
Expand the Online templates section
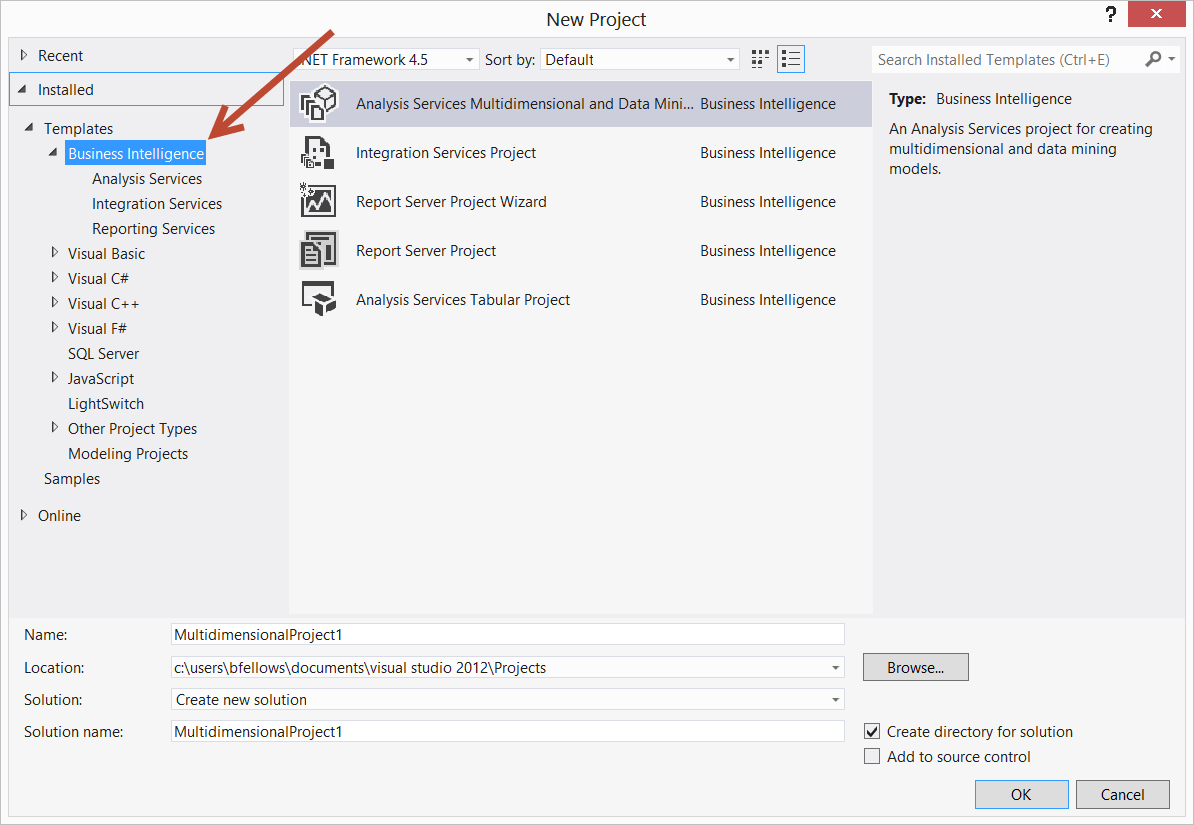pos(23,515)
